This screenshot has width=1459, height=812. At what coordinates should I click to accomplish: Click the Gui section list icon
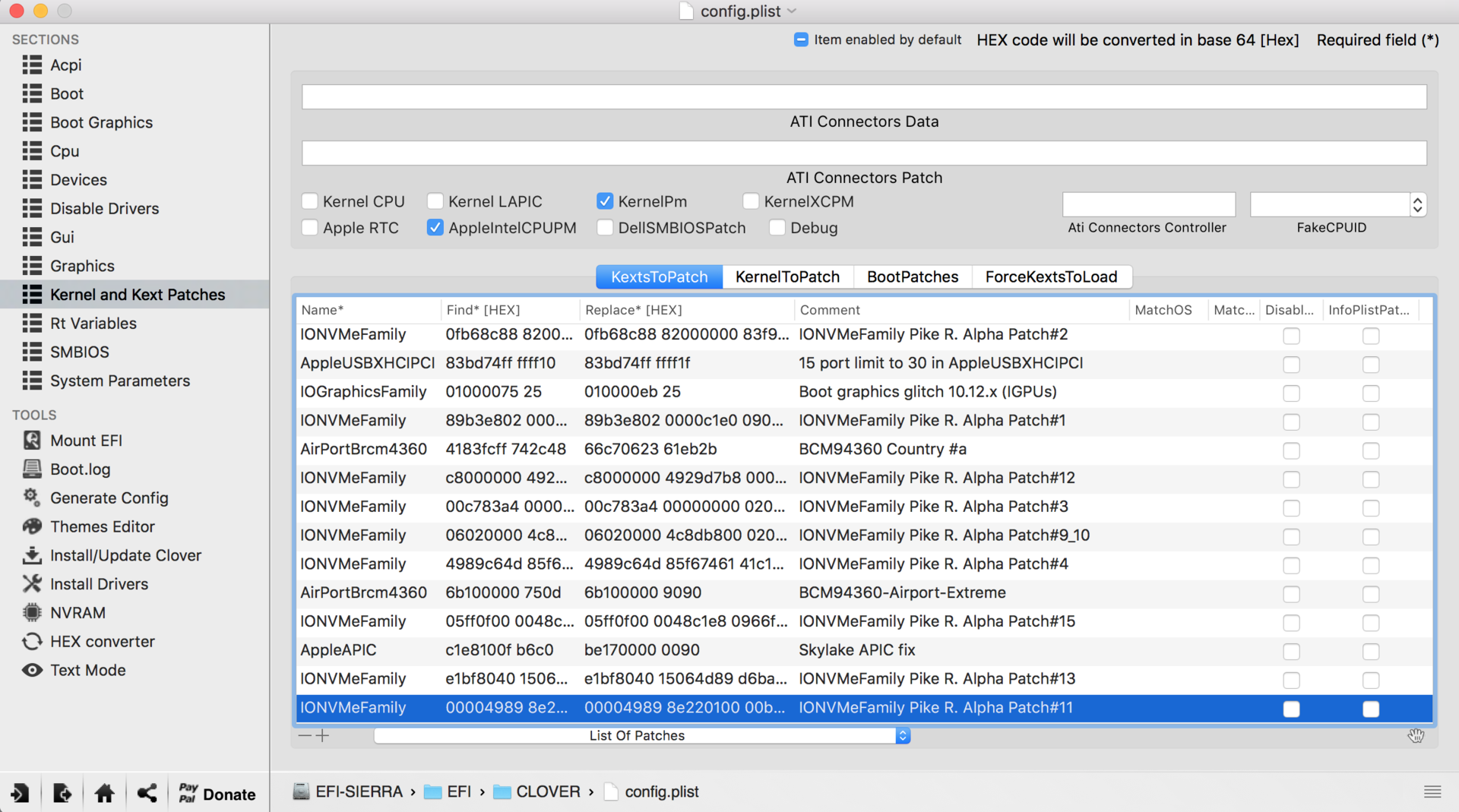click(32, 237)
